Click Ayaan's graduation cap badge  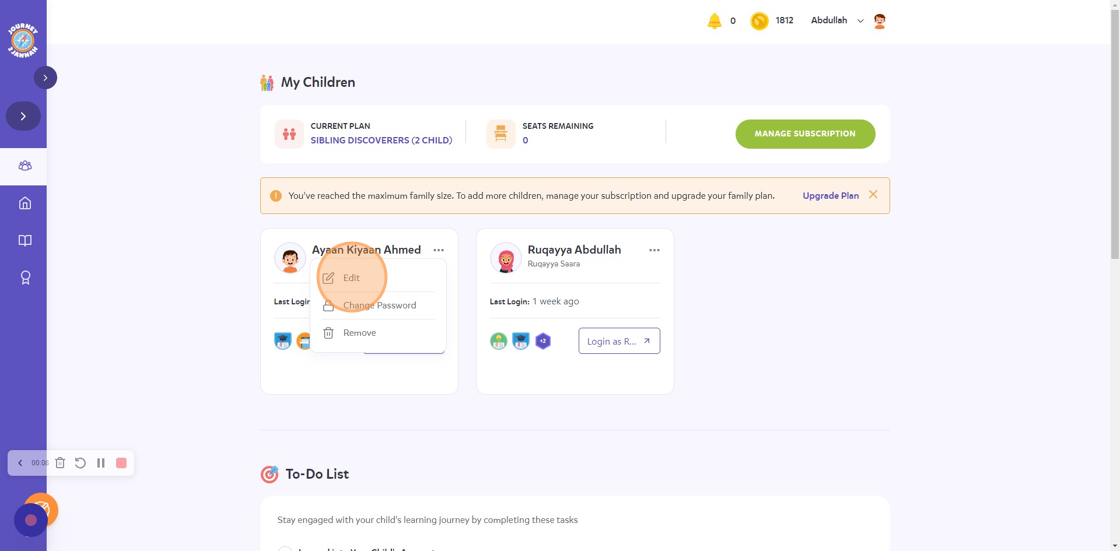click(x=283, y=341)
